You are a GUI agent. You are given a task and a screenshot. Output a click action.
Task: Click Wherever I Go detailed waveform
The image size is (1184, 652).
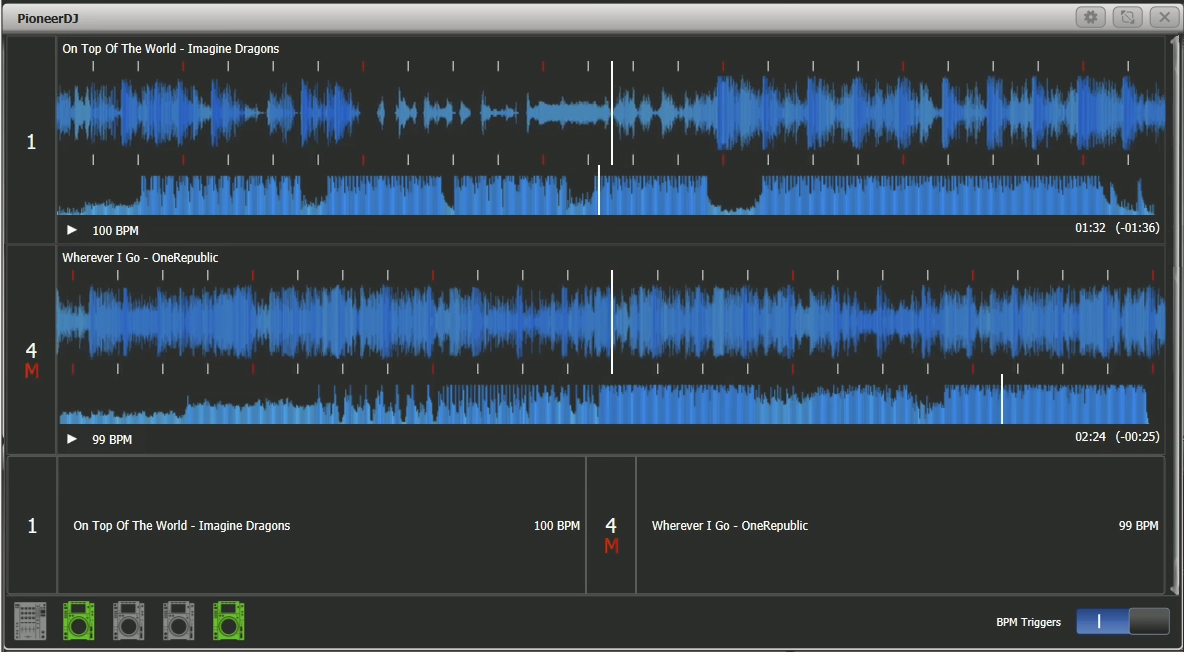(x=400, y=320)
